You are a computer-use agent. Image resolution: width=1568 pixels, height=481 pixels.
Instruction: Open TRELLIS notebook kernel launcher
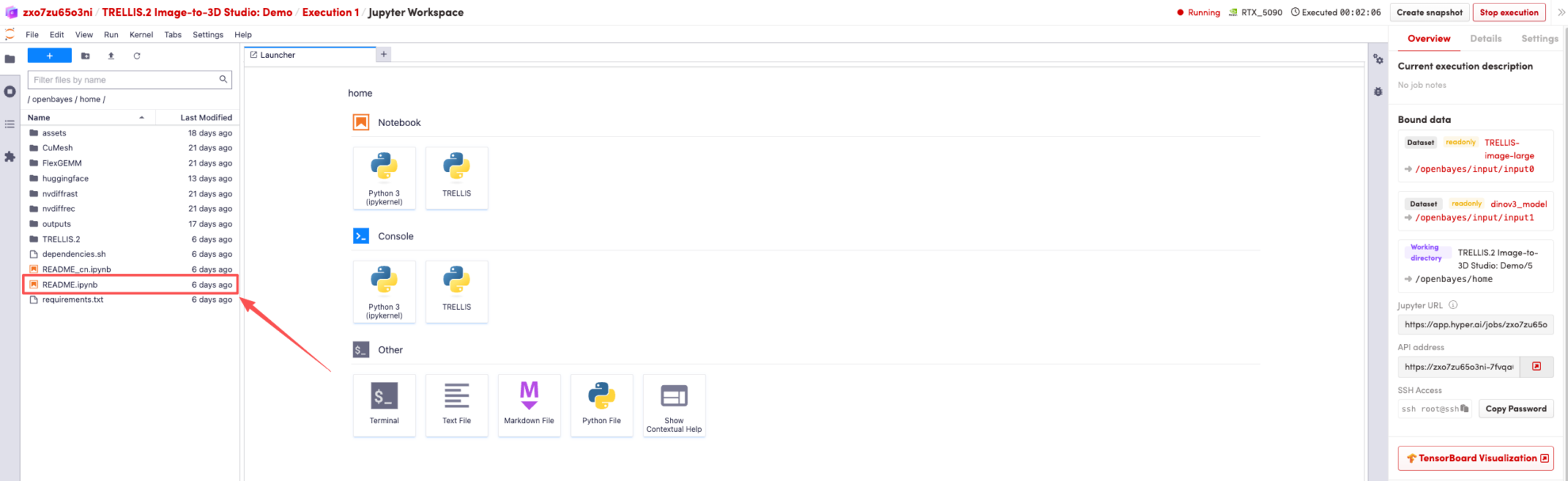pyautogui.click(x=456, y=178)
